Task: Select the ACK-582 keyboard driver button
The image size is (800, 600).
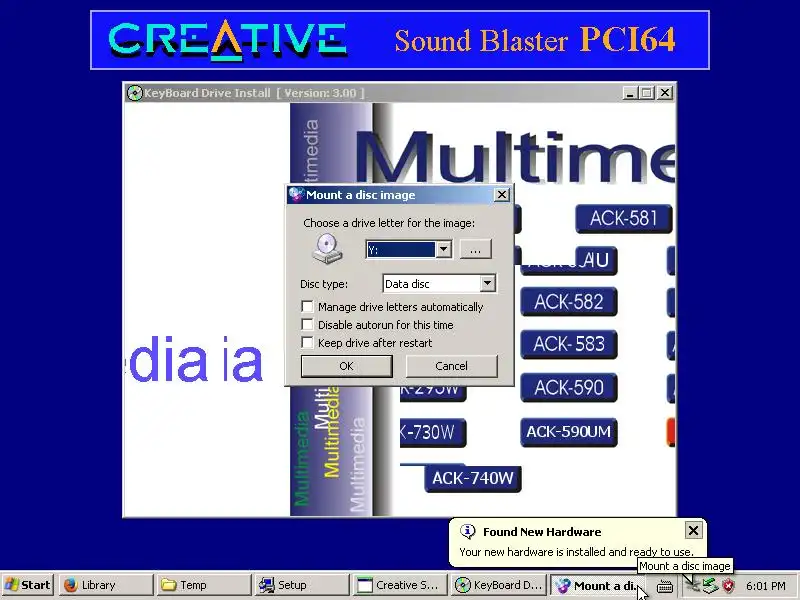Action: point(568,302)
